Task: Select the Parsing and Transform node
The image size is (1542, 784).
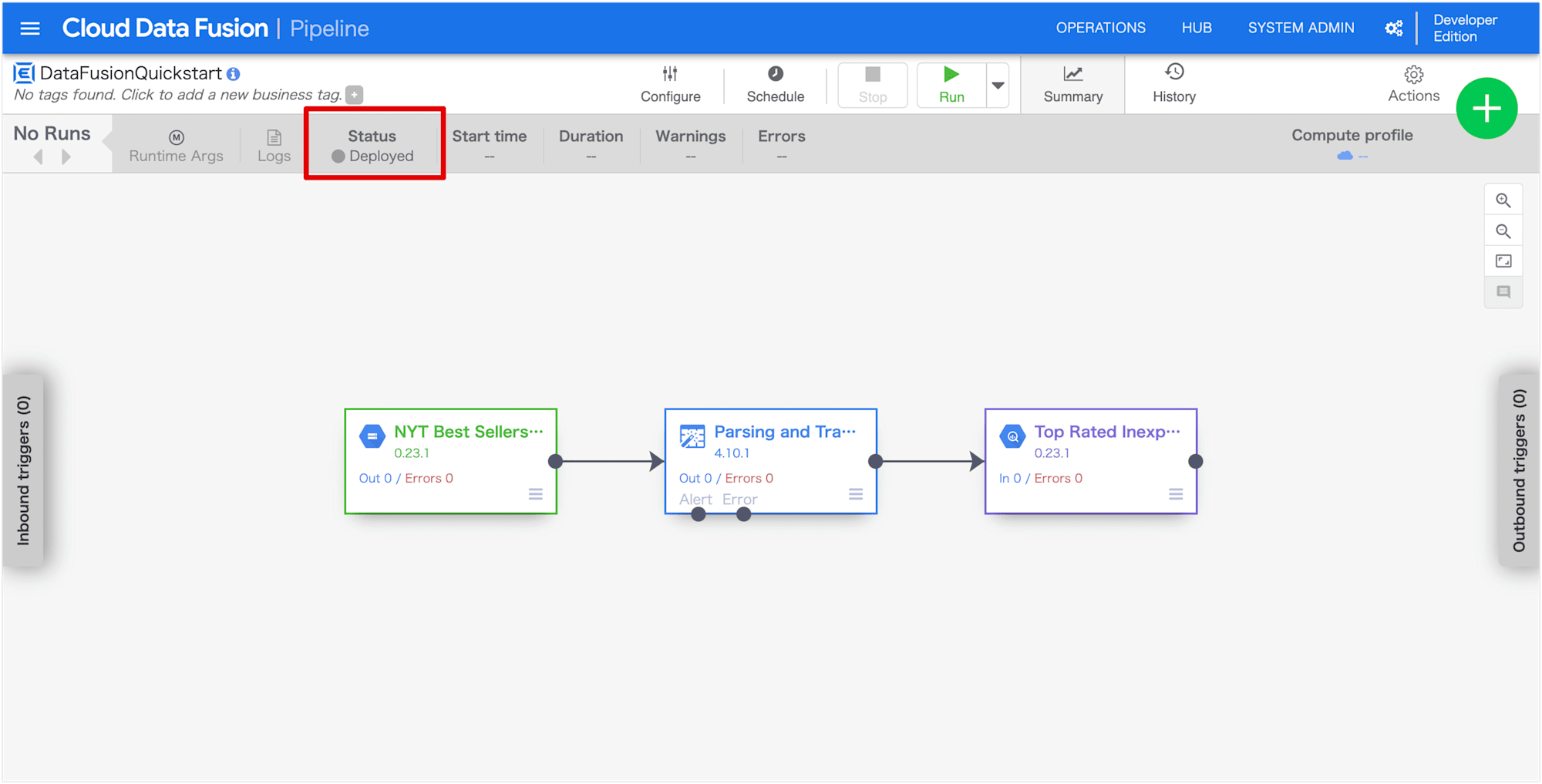Action: 771,461
